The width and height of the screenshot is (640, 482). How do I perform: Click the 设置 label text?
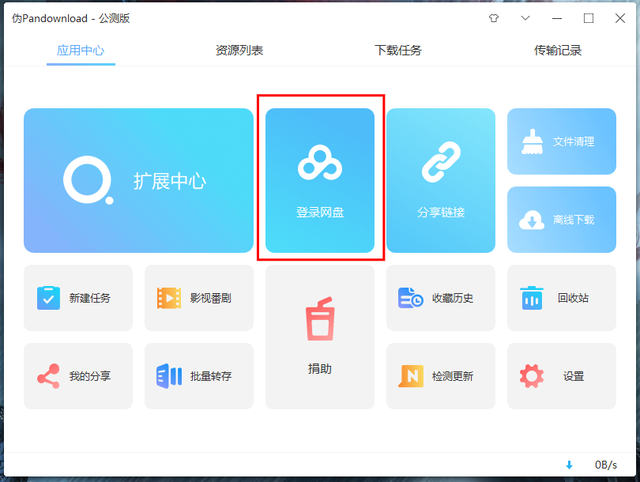coord(573,376)
